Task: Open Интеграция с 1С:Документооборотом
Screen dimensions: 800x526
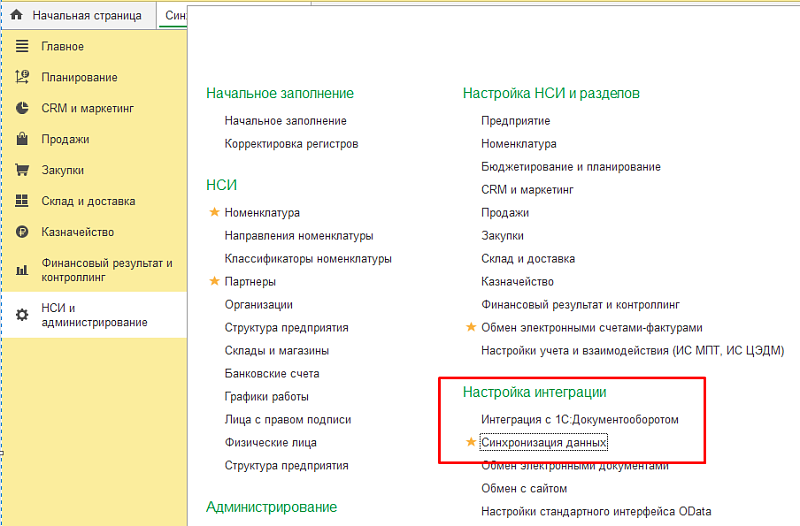Action: 579,419
